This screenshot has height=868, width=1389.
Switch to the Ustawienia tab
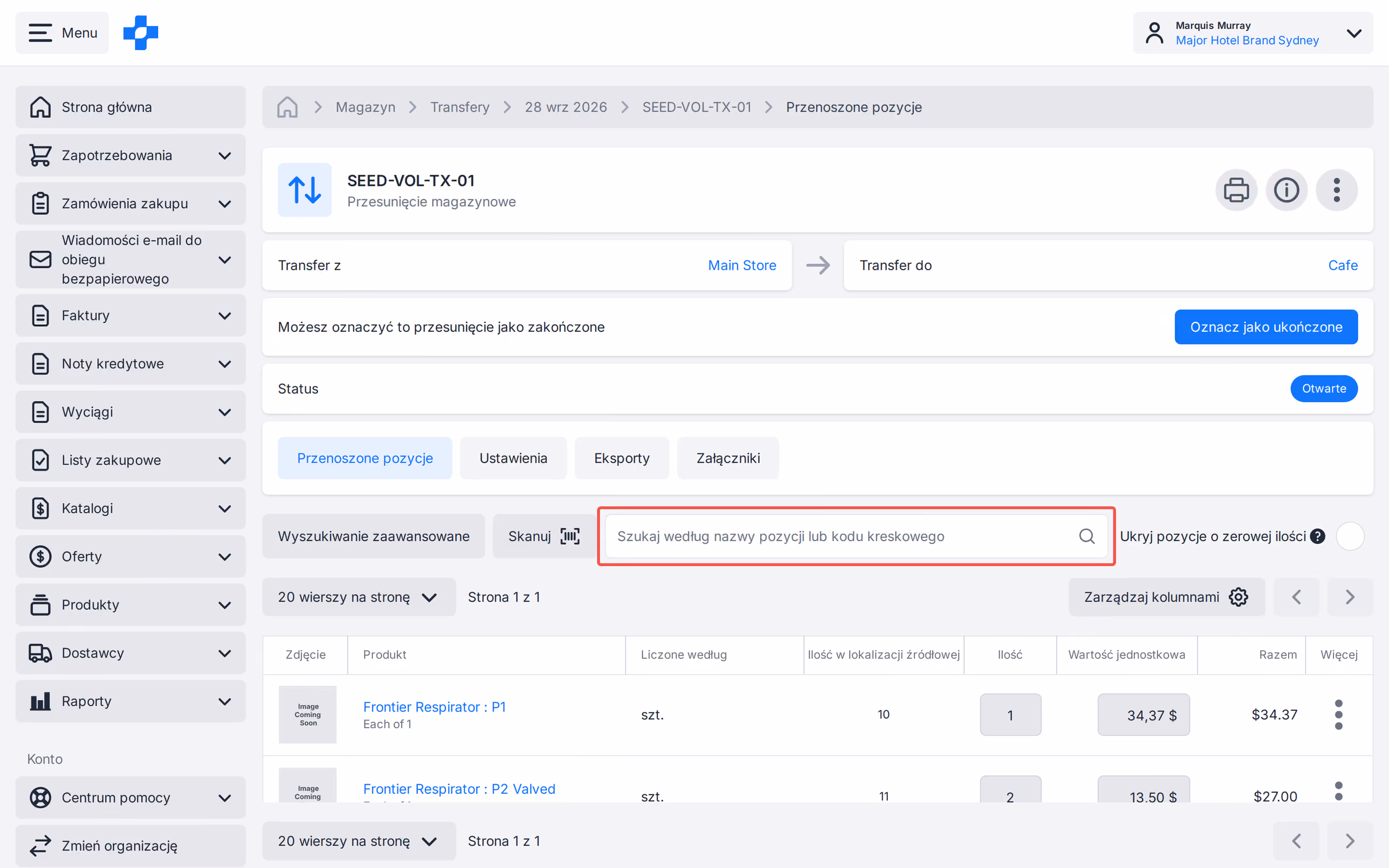point(513,458)
